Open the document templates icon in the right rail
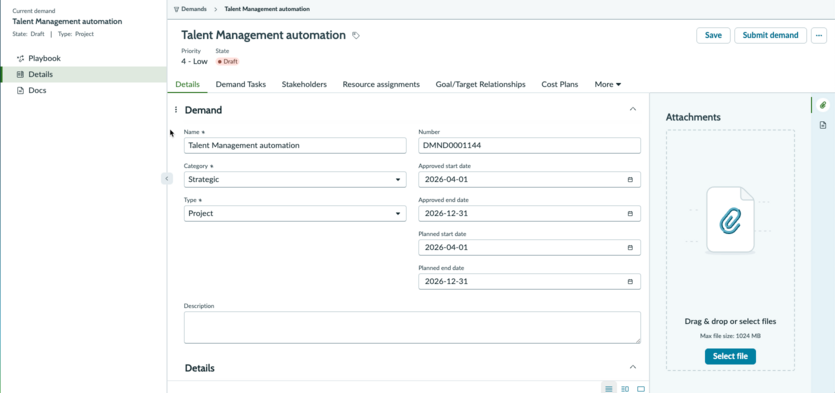835x393 pixels. [823, 125]
